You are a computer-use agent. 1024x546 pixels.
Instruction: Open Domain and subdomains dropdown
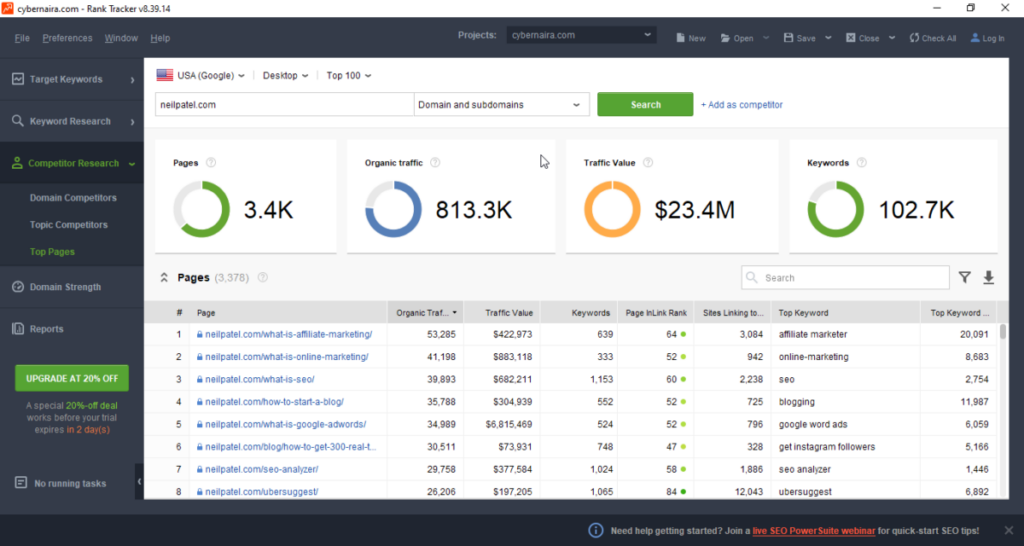coord(502,104)
